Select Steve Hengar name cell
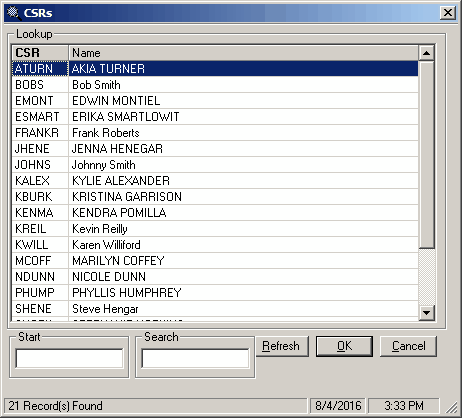462x418 pixels. [x=243, y=309]
